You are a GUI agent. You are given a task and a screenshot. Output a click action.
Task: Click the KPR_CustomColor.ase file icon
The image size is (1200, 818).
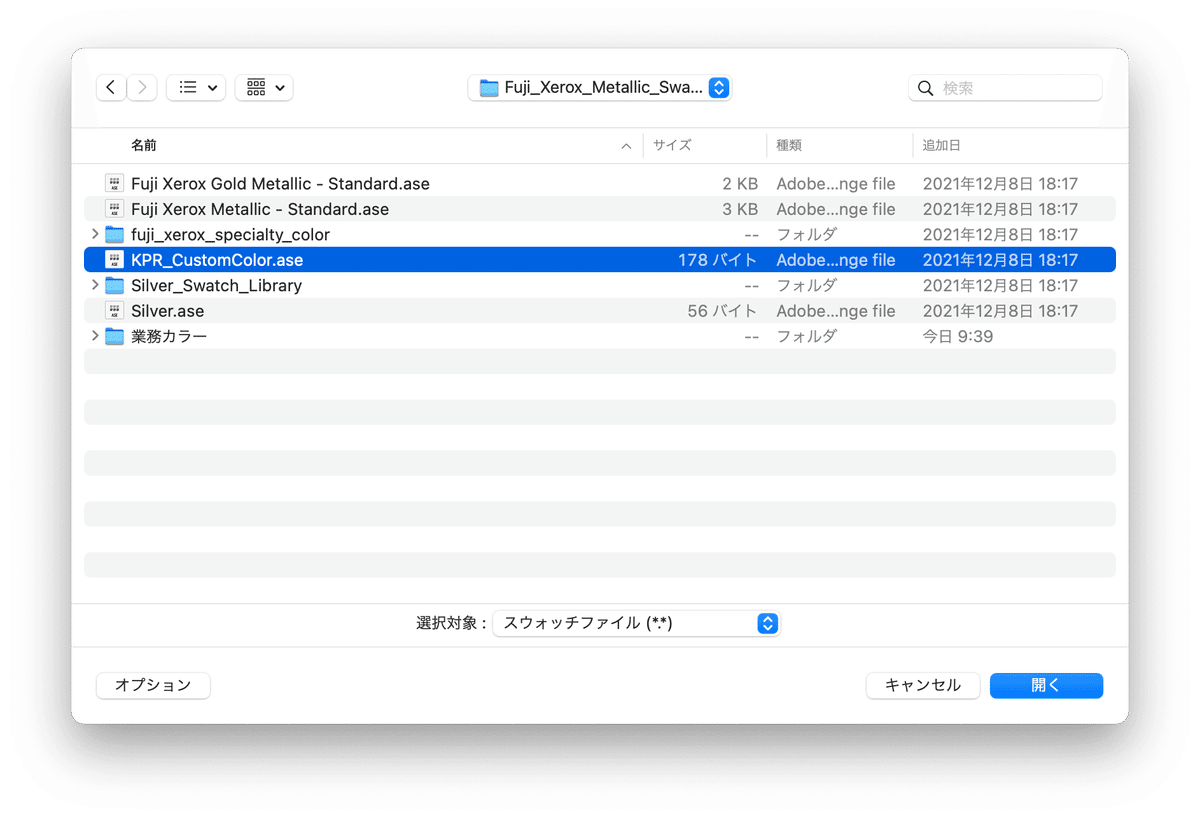point(114,260)
